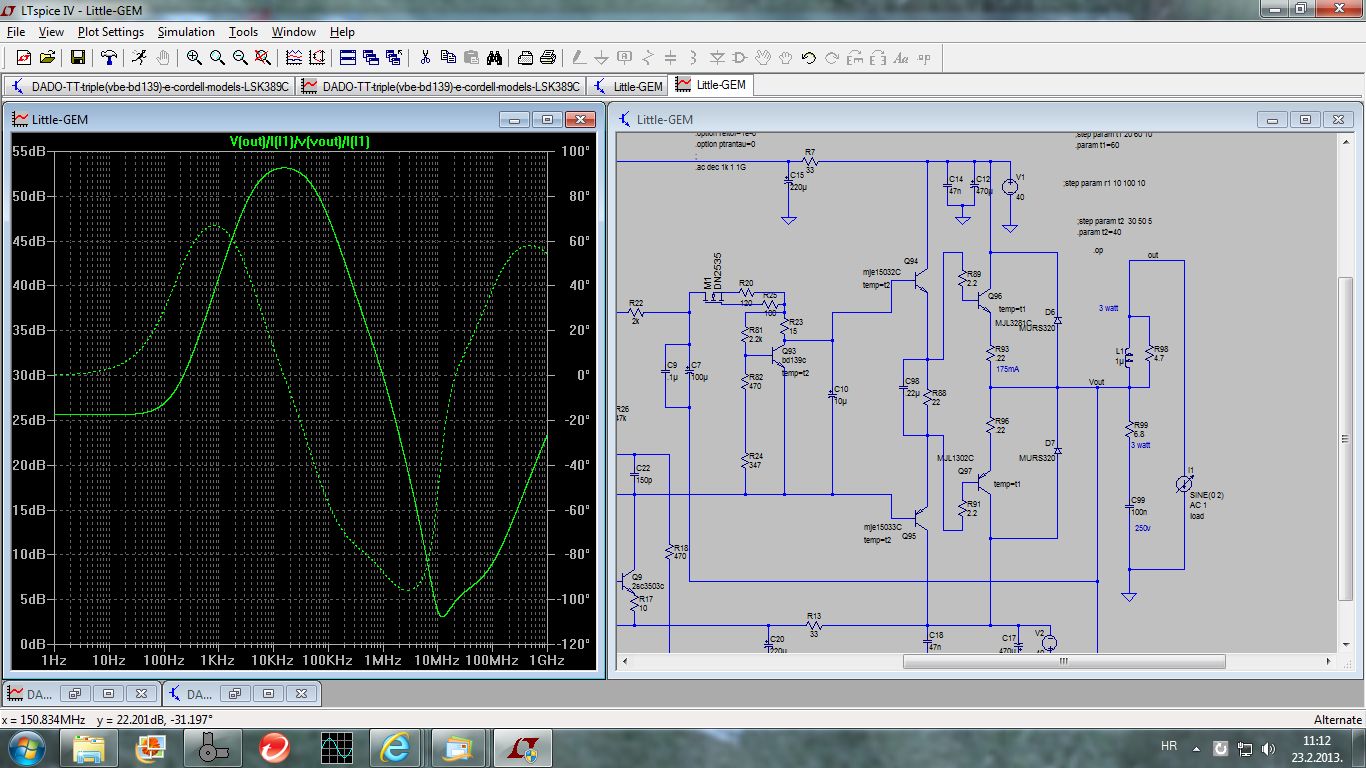Click the Place Ground icon
The image size is (1366, 768).
pyautogui.click(x=602, y=58)
